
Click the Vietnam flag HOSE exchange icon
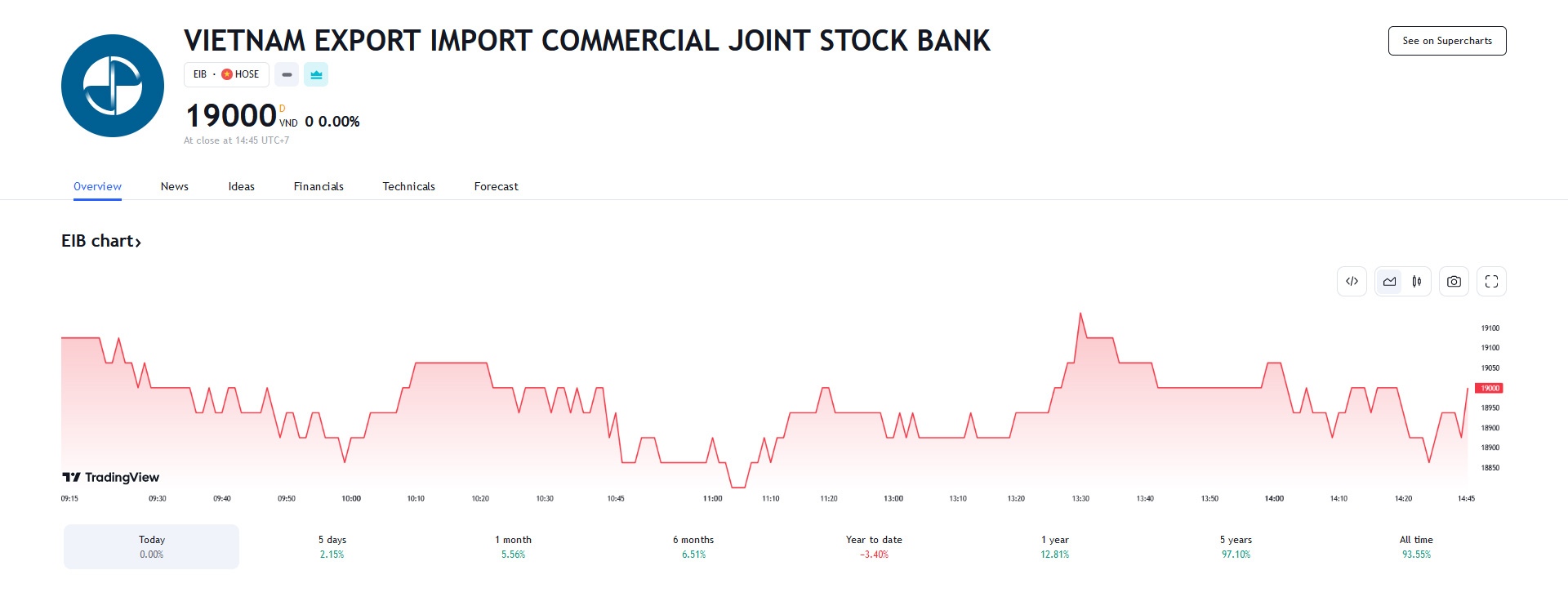(x=227, y=74)
